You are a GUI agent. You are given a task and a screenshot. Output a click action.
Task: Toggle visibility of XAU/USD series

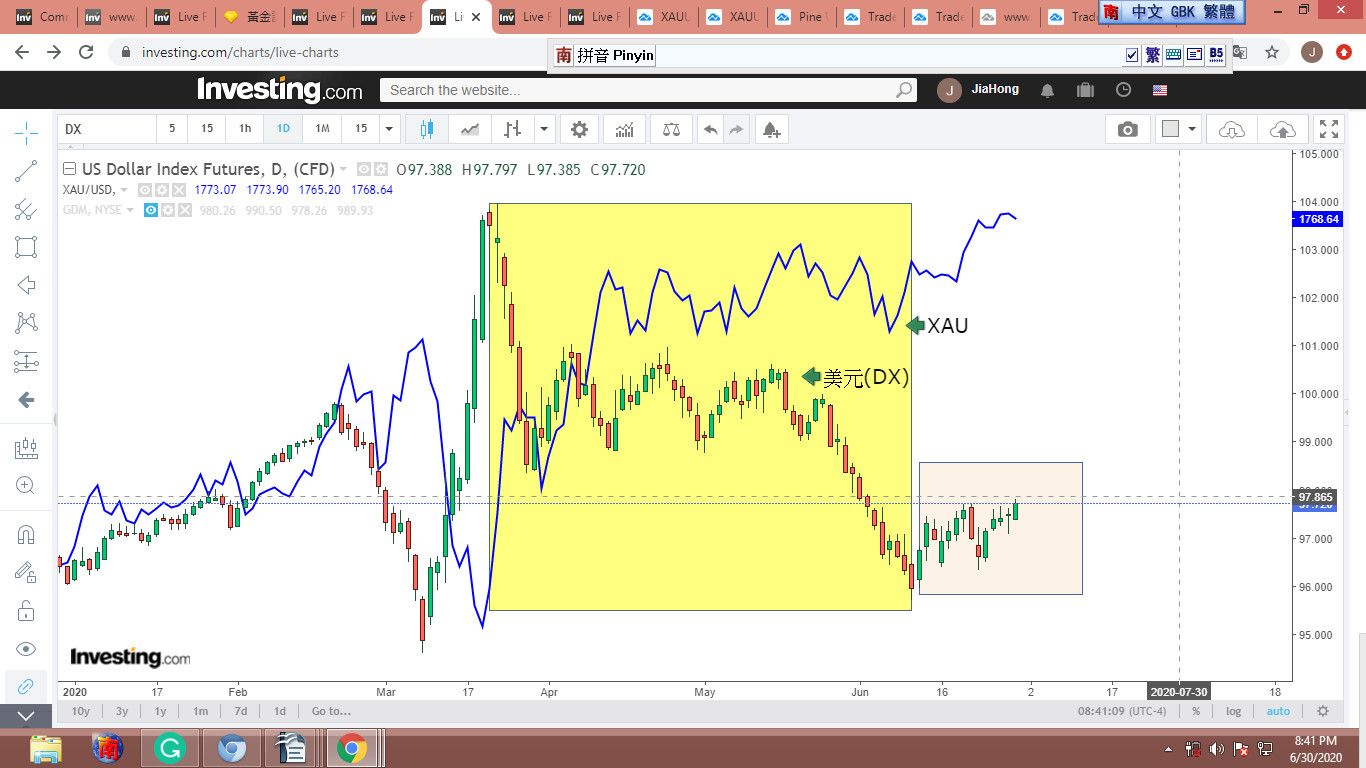pos(145,190)
